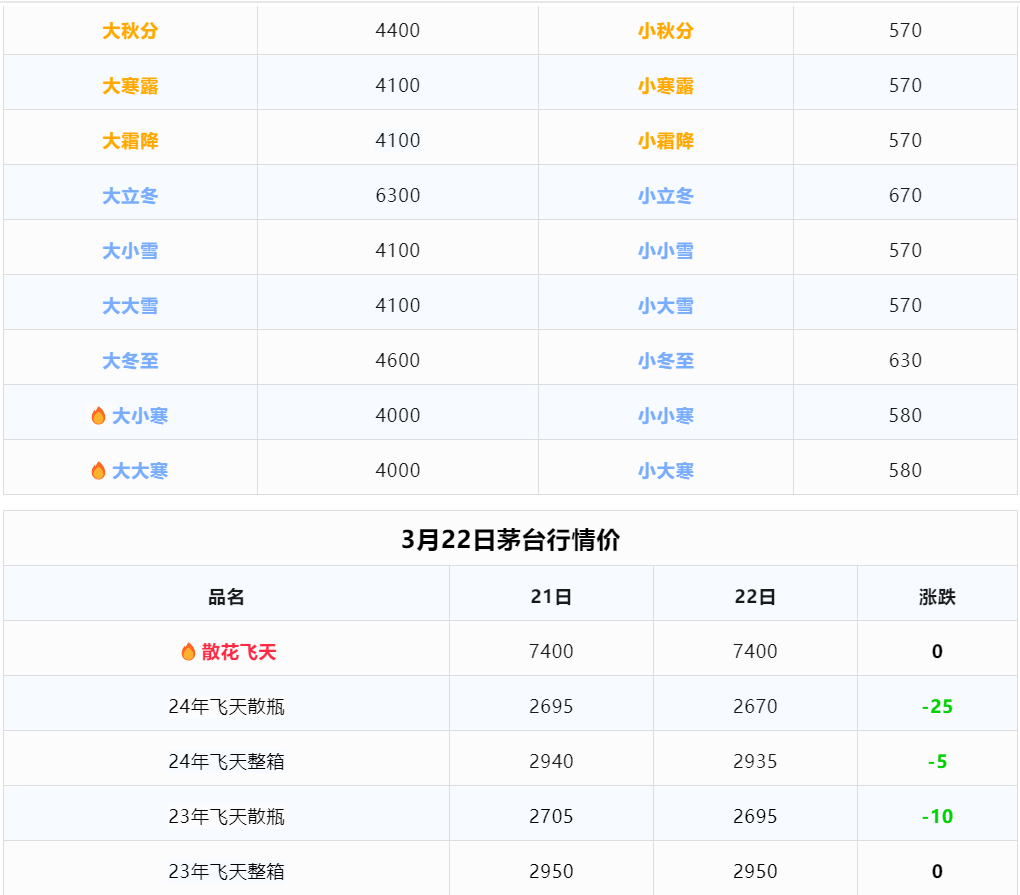The height and width of the screenshot is (895, 1020).
Task: Click the 22日 column header
Action: 755,597
